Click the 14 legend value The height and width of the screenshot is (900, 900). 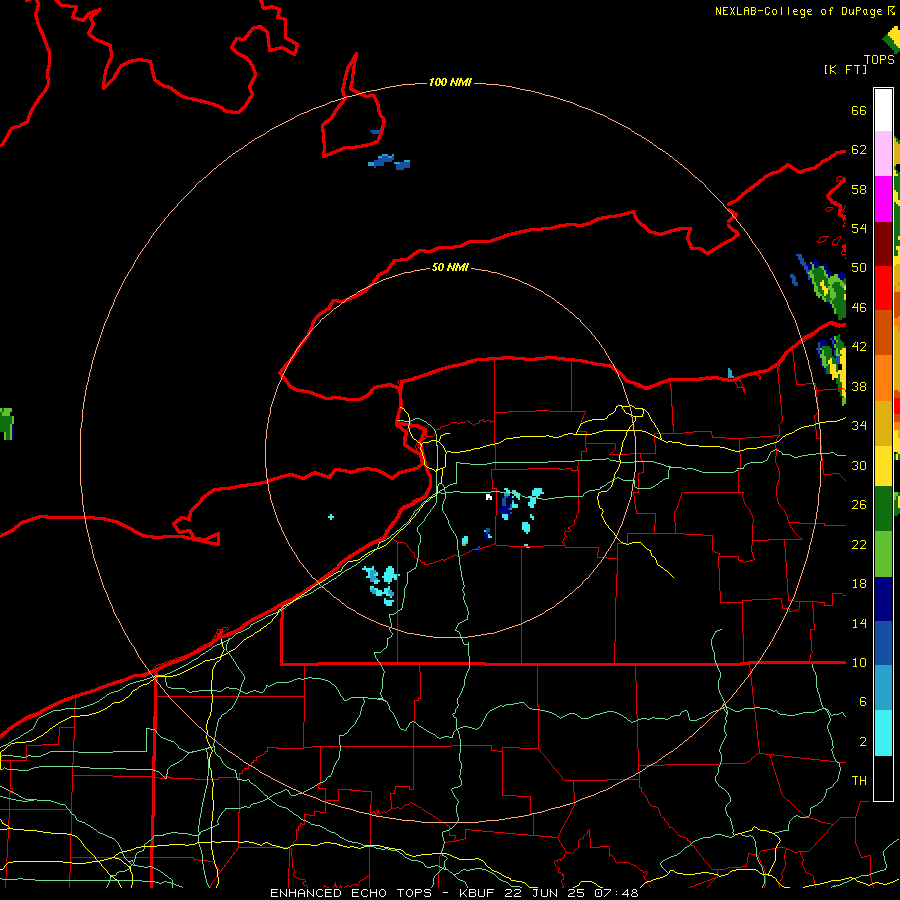click(x=859, y=623)
